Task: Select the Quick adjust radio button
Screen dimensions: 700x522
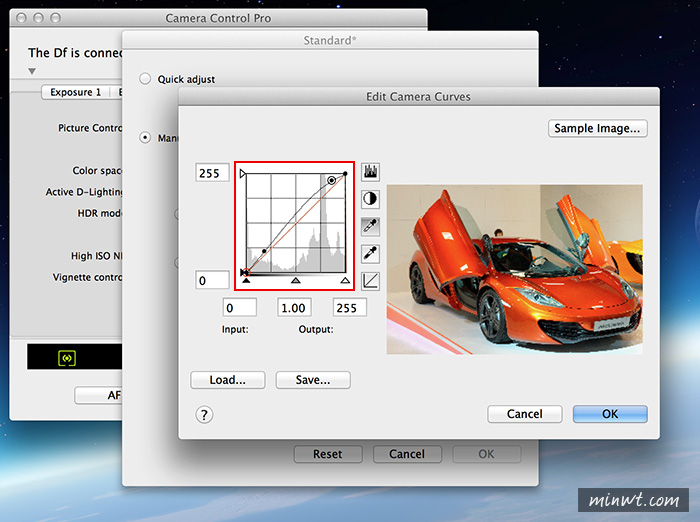Action: pos(145,79)
